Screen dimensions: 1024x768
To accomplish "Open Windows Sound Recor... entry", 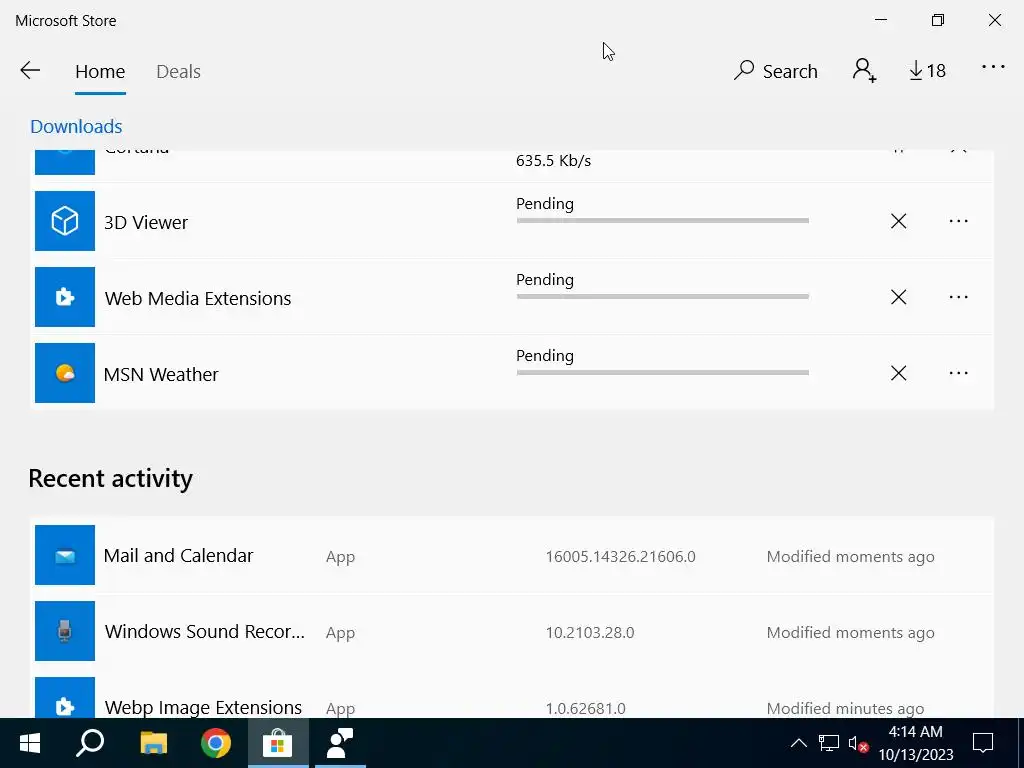I will (x=512, y=631).
